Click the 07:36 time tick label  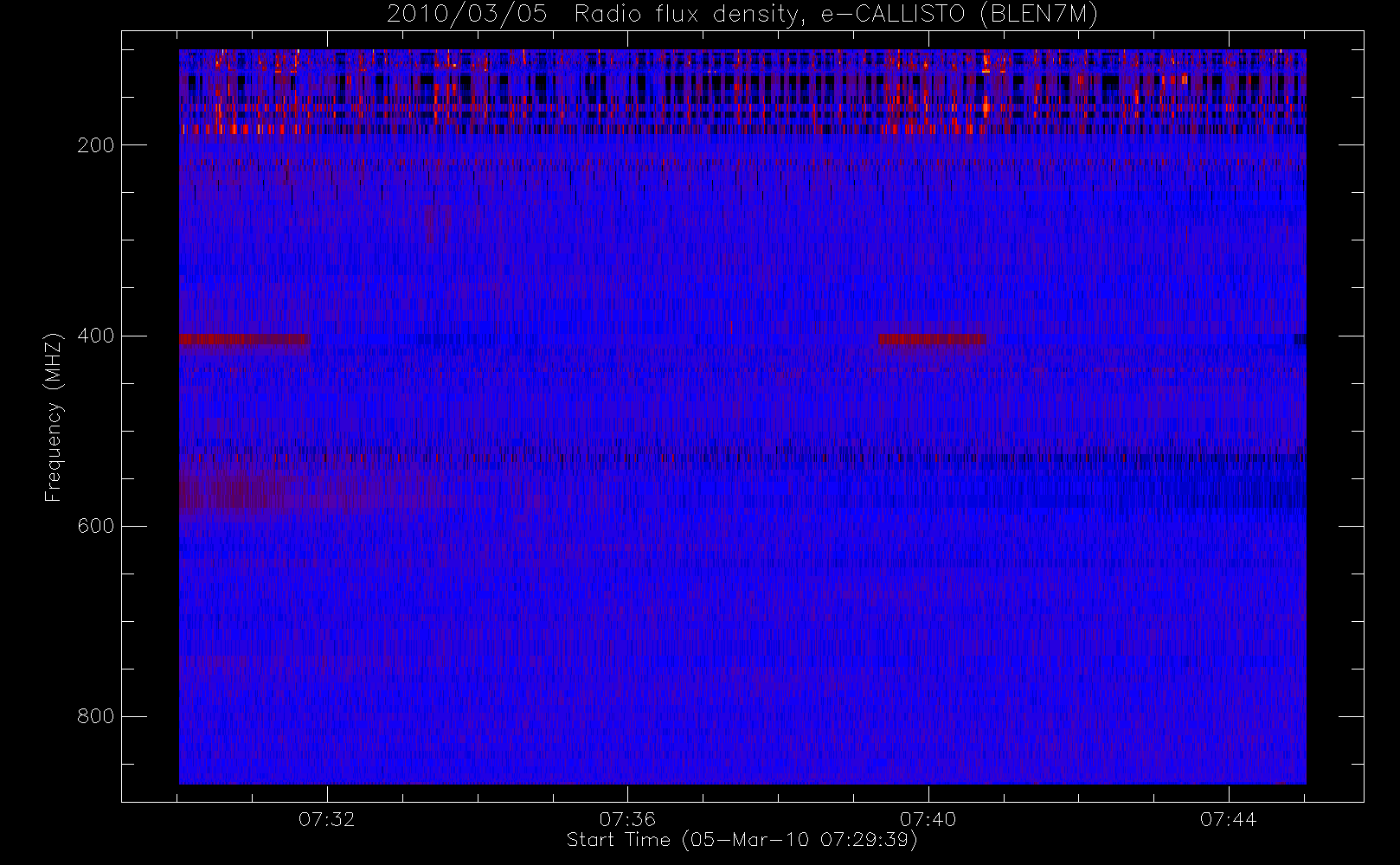click(x=627, y=819)
